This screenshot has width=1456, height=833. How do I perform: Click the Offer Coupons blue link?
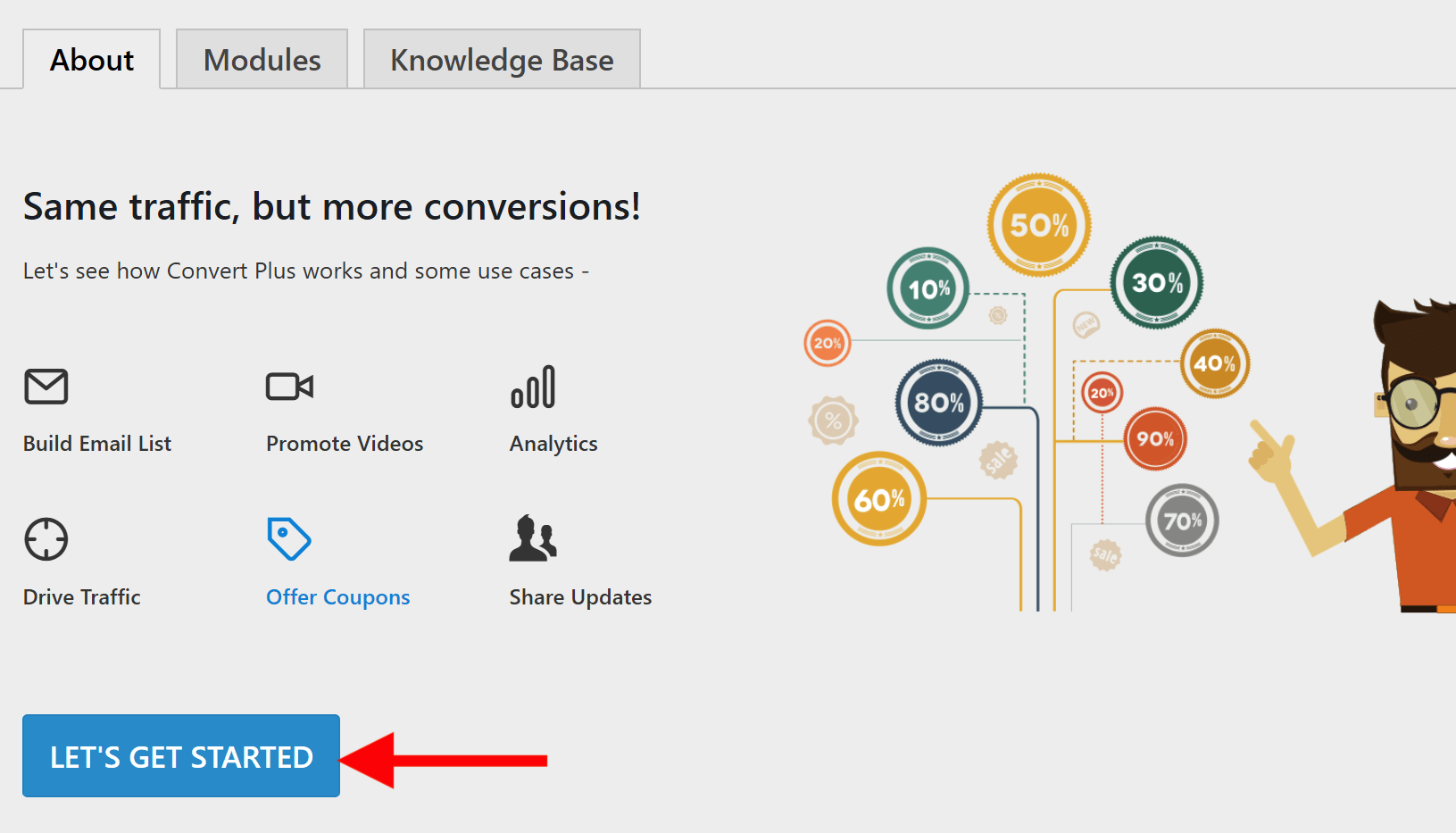click(x=337, y=596)
